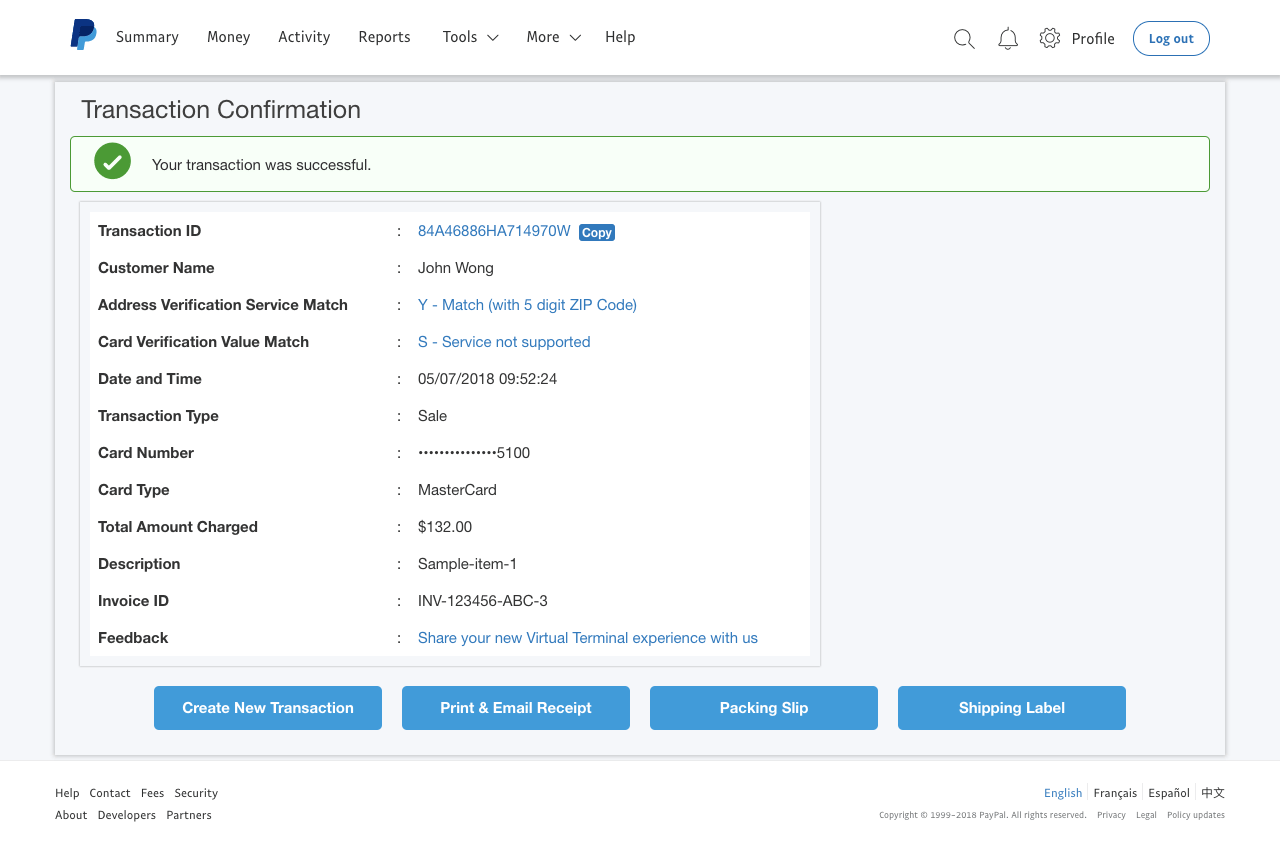The height and width of the screenshot is (857, 1280).
Task: Click the settings gear icon
Action: pyautogui.click(x=1049, y=38)
